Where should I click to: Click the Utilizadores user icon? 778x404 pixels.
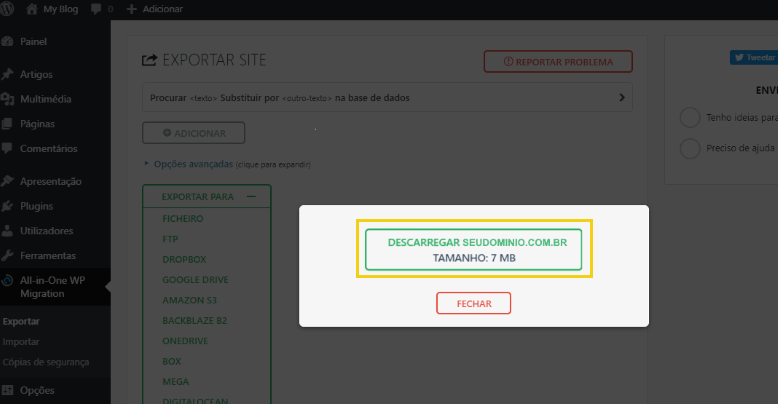point(7,231)
